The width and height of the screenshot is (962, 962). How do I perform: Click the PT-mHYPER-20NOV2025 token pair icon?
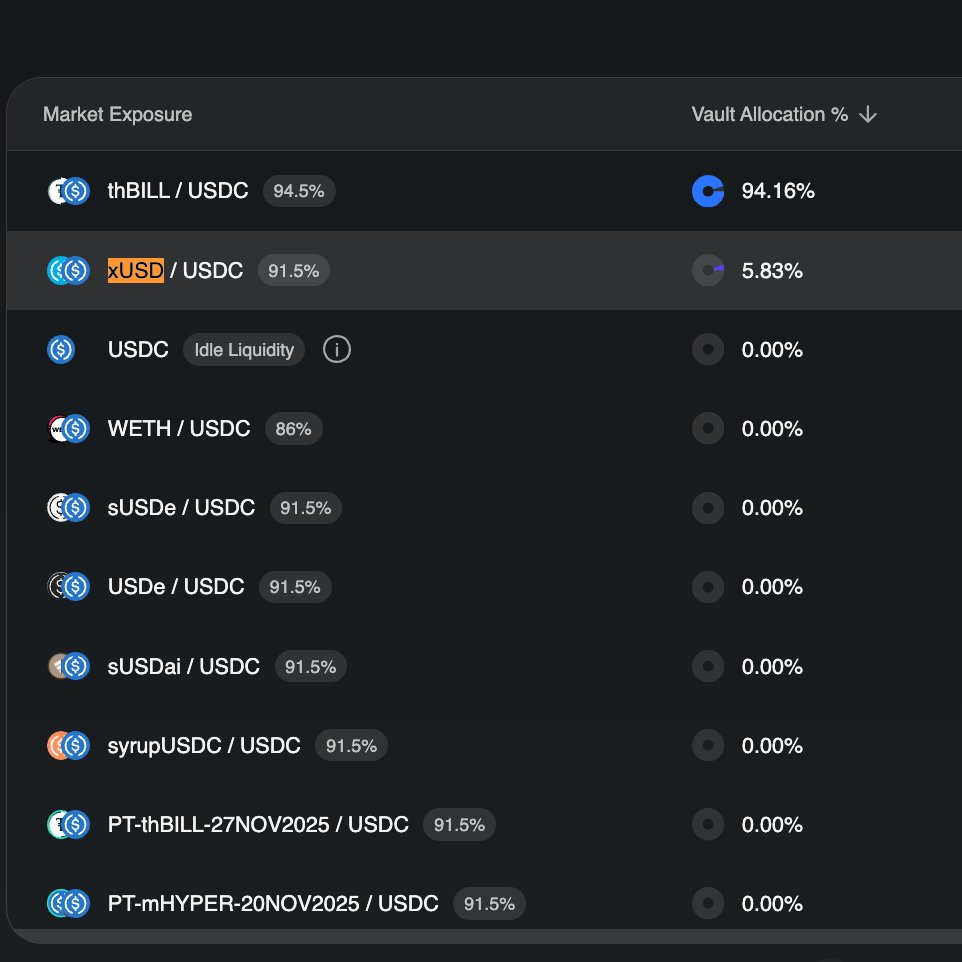pos(69,904)
